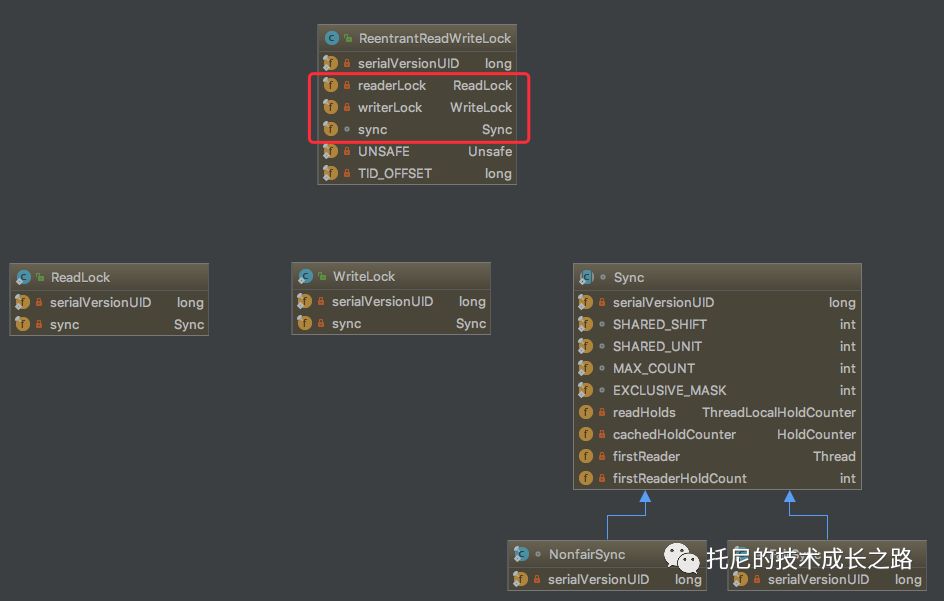Click the class icon of the ReadLock box
The height and width of the screenshot is (601, 944).
(23, 278)
